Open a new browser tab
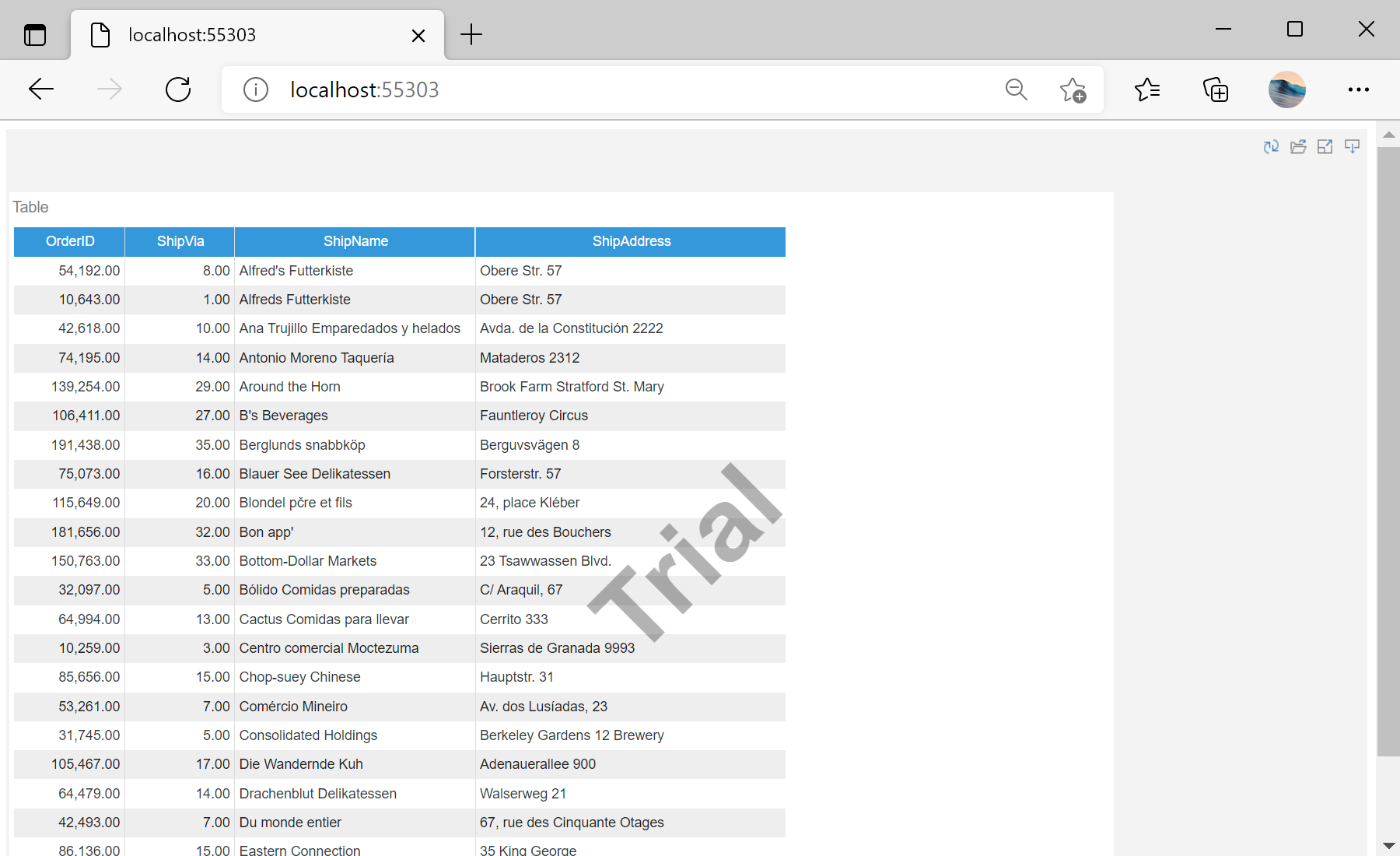This screenshot has height=856, width=1400. point(471,34)
